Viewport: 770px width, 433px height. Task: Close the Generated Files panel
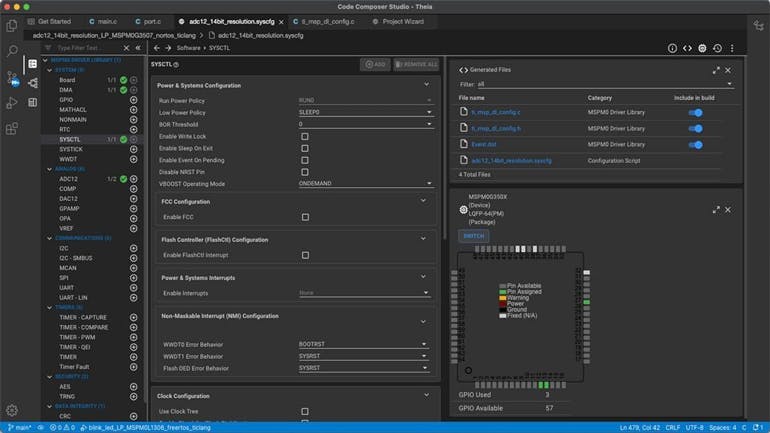(x=728, y=71)
